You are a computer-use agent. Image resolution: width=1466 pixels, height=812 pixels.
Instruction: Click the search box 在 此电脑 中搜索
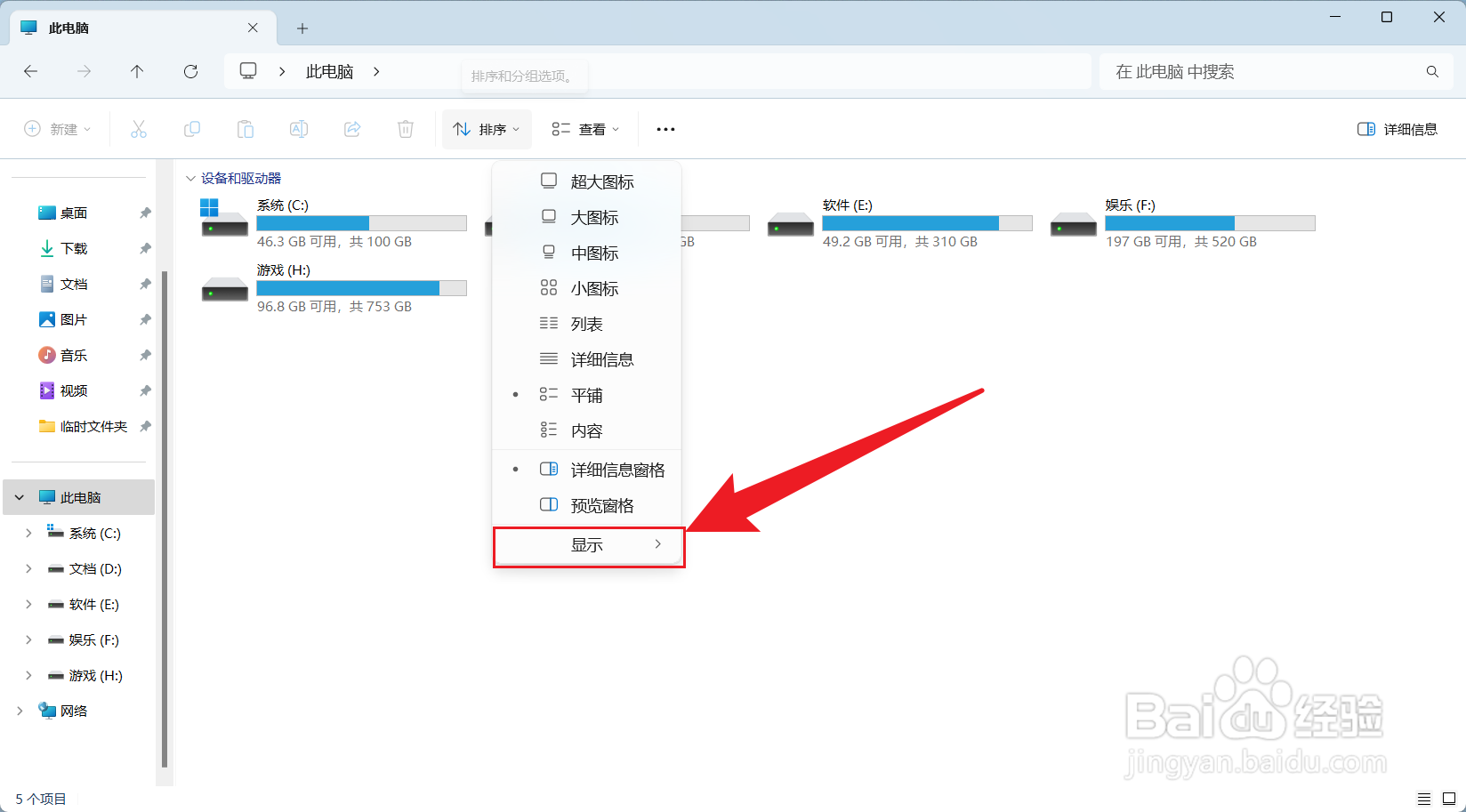[1263, 71]
